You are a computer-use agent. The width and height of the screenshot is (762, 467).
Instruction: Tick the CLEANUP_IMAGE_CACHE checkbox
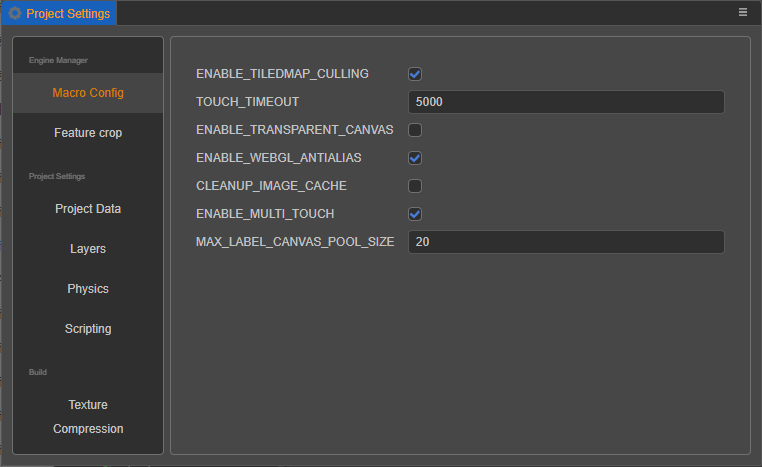[415, 186]
